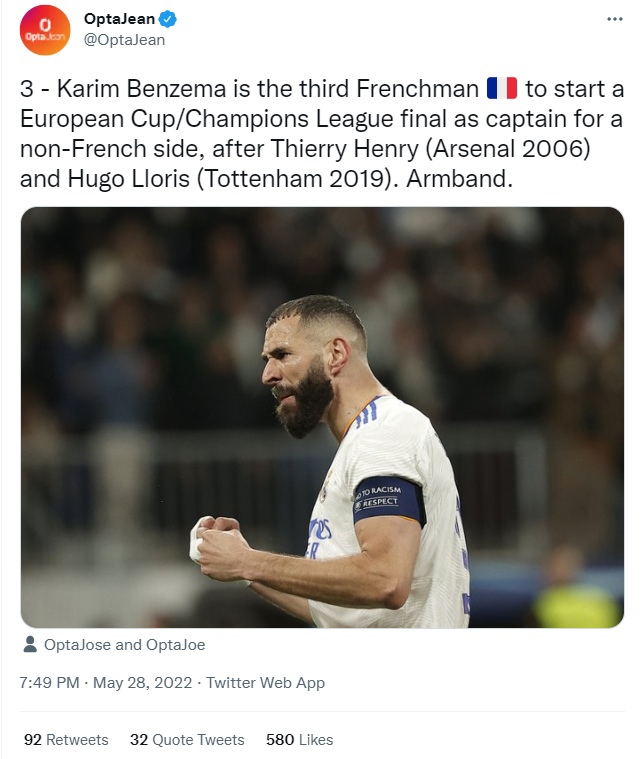View the 32 Quote Tweets list
This screenshot has height=759, width=642.
tap(187, 740)
